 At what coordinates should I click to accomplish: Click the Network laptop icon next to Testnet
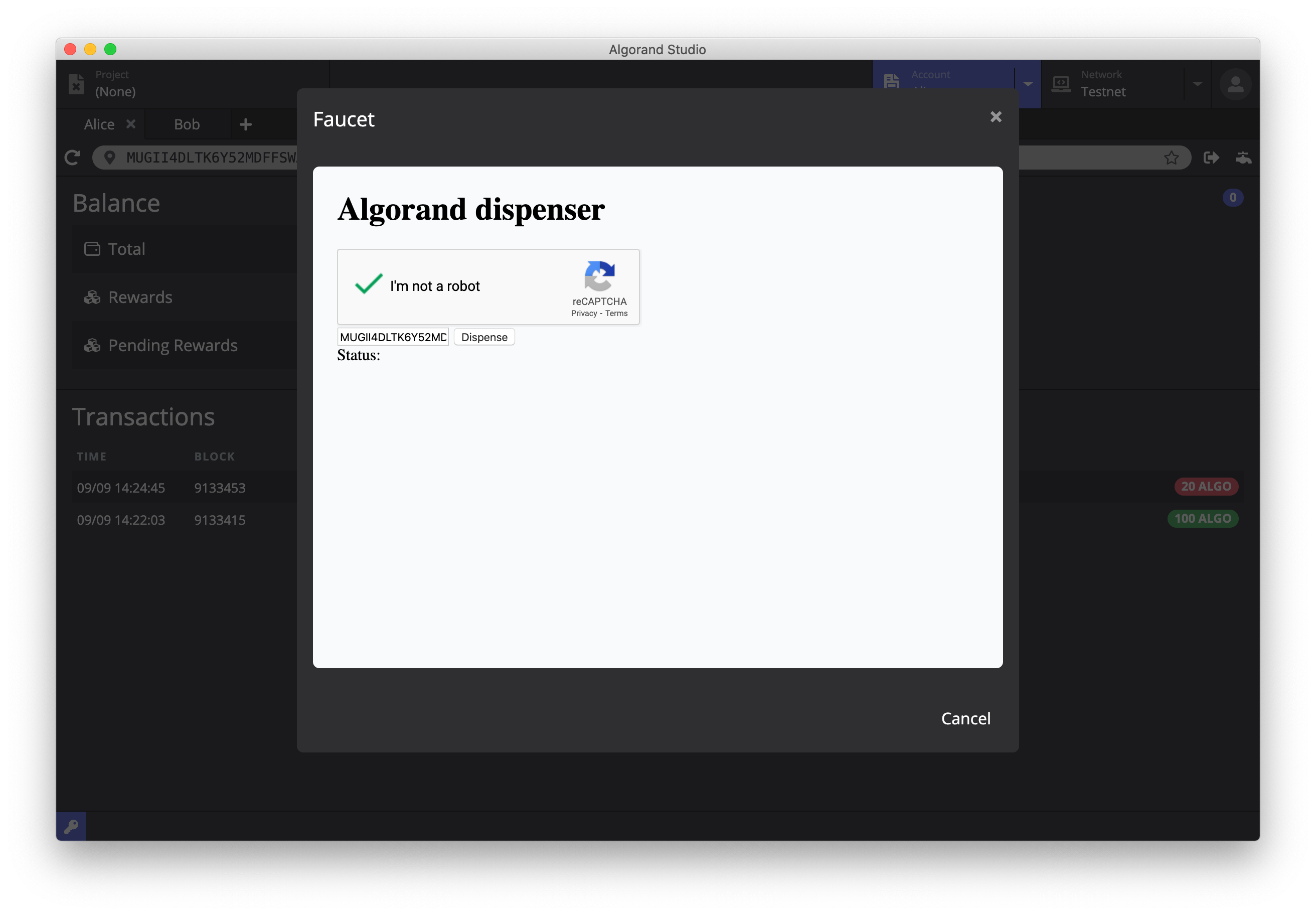point(1062,84)
